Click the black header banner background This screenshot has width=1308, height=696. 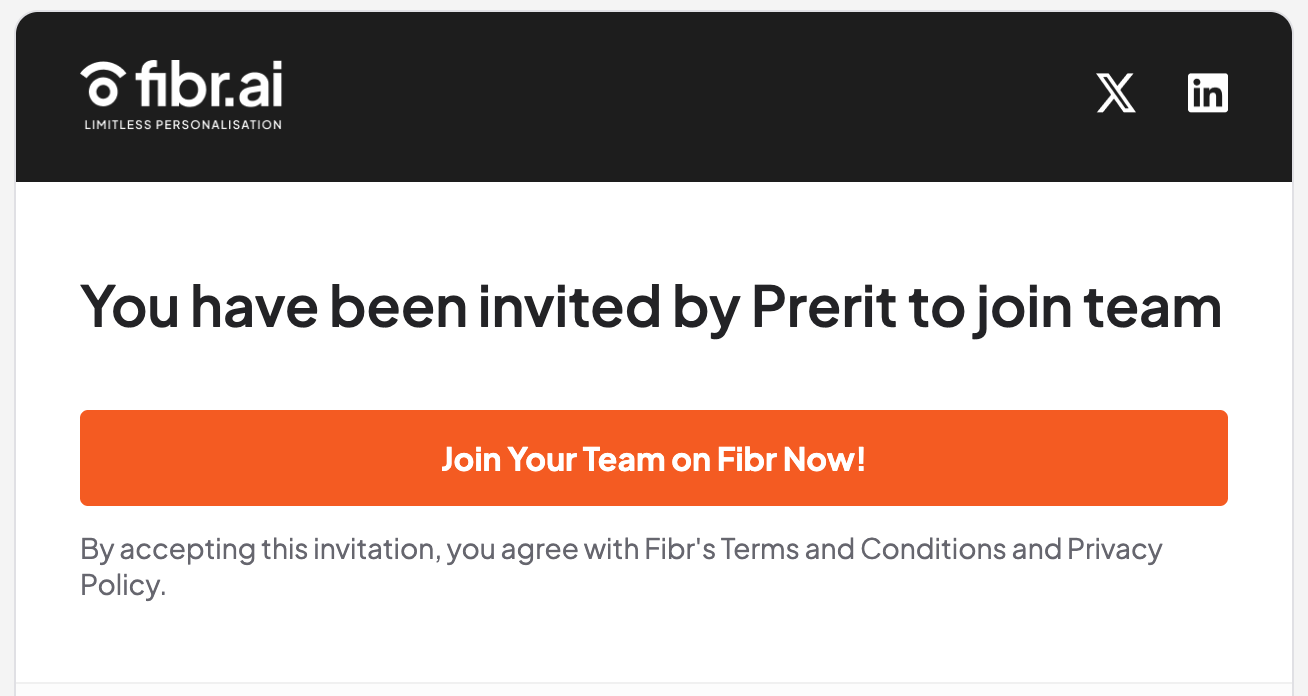tap(654, 97)
